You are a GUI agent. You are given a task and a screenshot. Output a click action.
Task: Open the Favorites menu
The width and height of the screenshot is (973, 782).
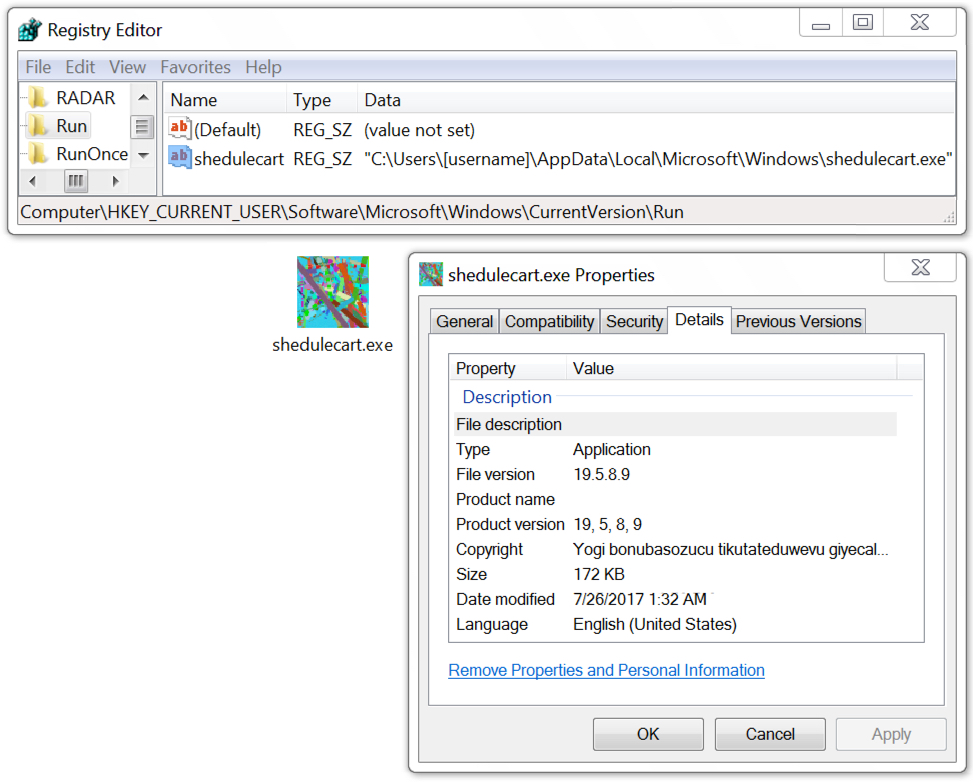[195, 67]
